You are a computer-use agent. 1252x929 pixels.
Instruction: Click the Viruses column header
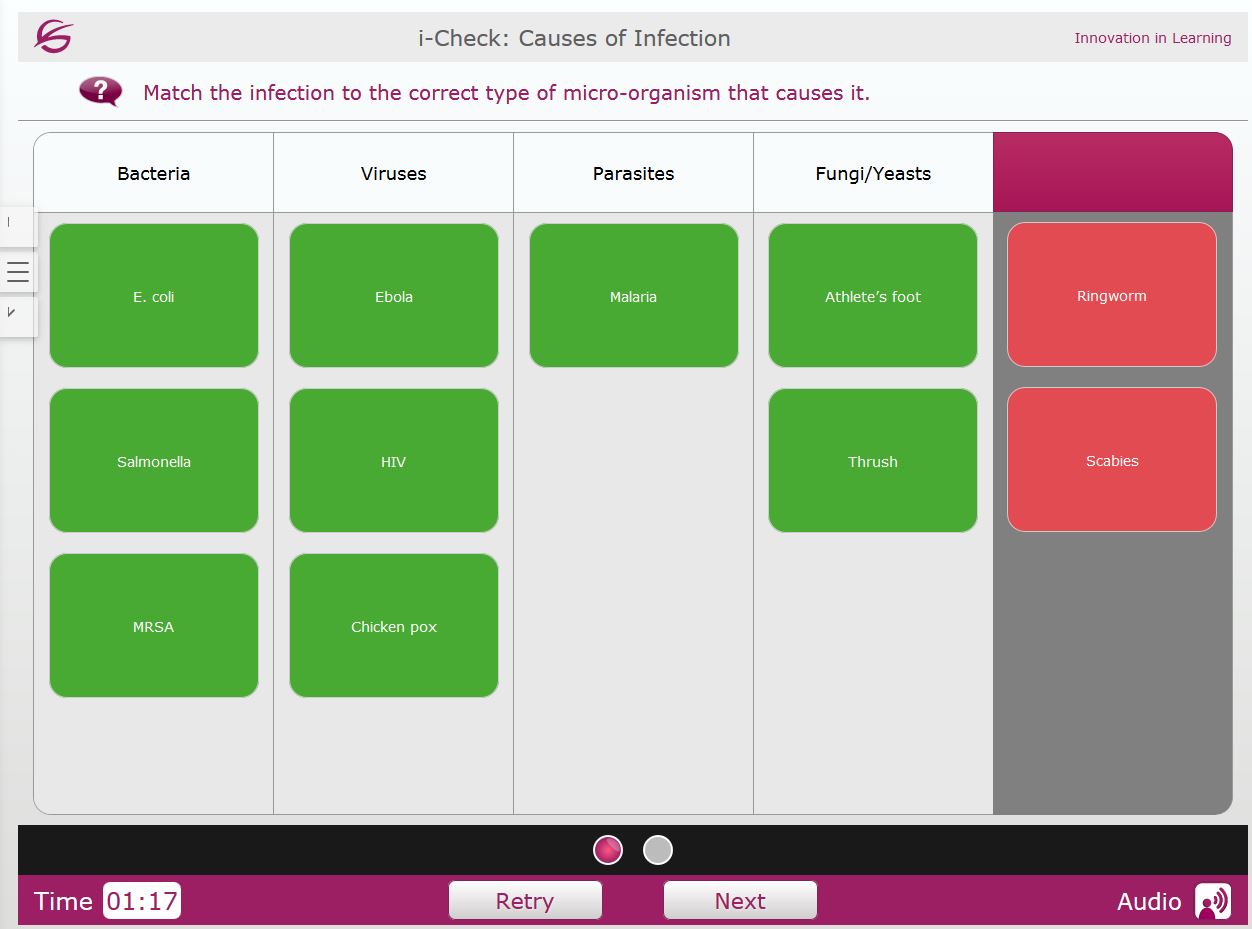point(394,173)
